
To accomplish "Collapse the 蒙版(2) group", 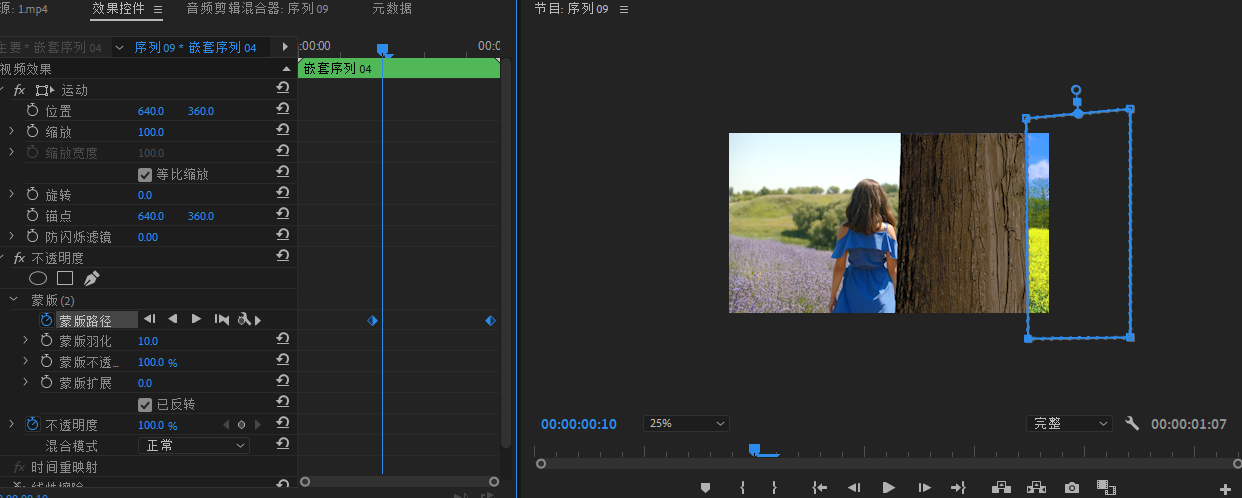I will tap(13, 299).
